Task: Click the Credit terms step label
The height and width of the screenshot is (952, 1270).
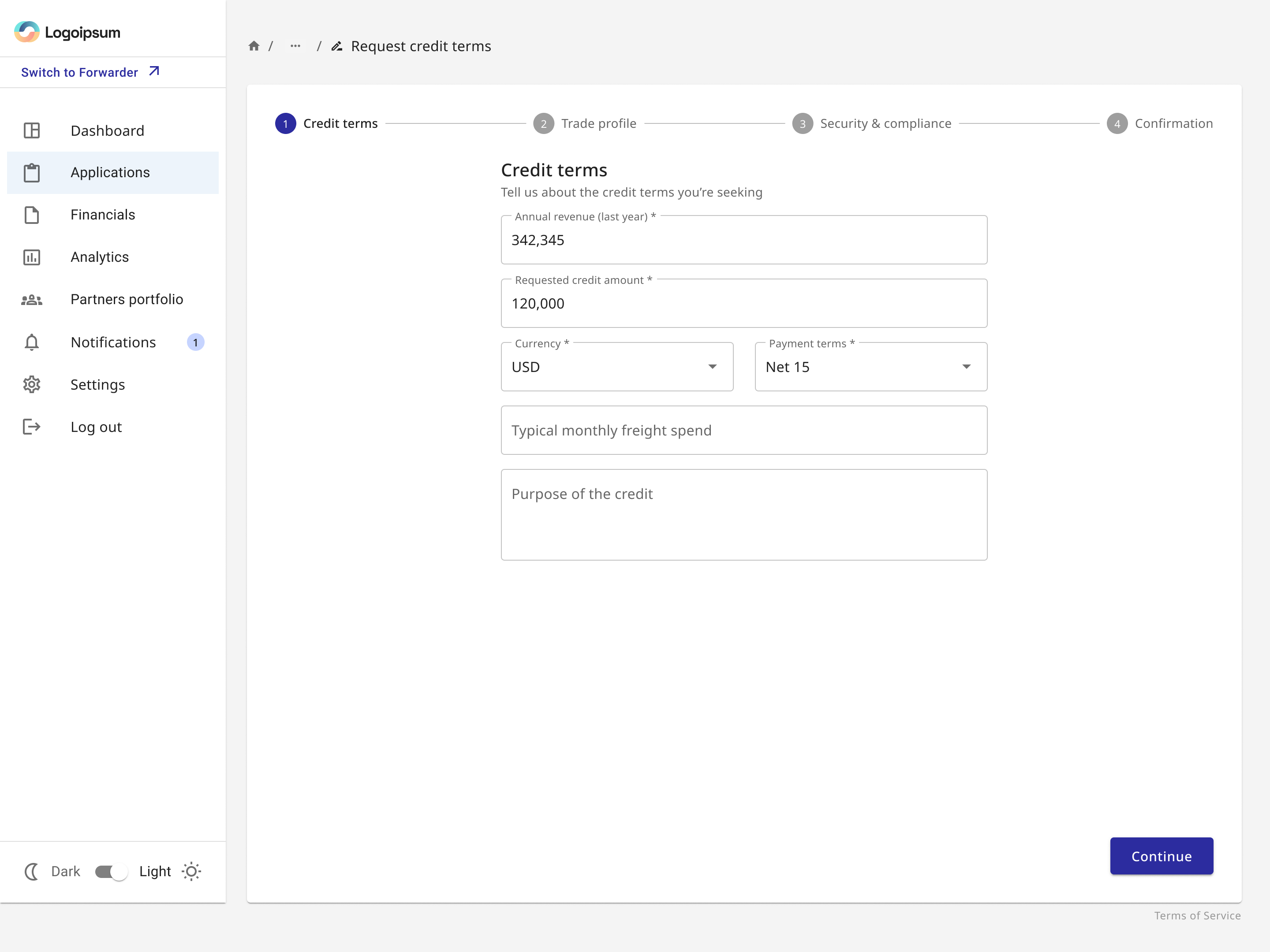Action: [340, 123]
